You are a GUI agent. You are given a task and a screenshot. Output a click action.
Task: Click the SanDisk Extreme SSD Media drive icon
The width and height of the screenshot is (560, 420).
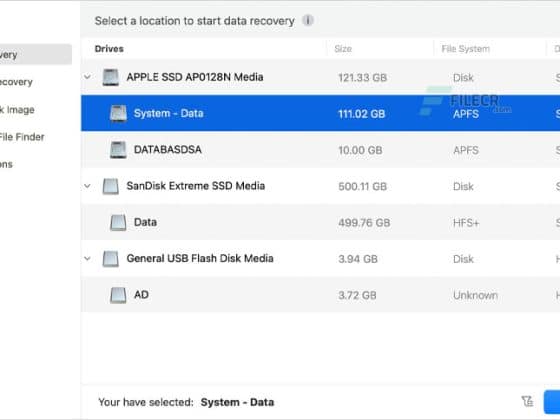click(x=110, y=186)
